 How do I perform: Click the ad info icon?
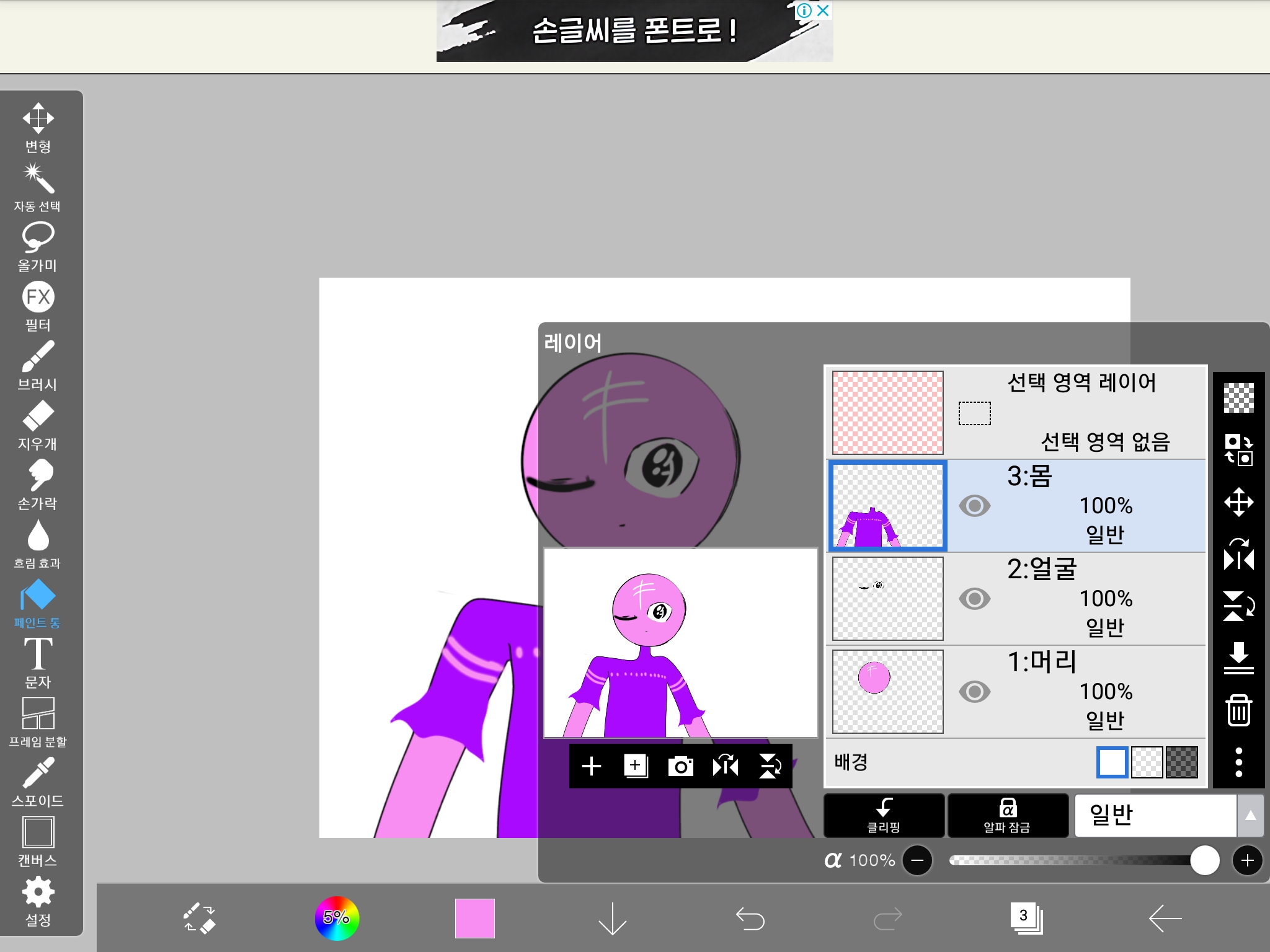click(x=804, y=11)
